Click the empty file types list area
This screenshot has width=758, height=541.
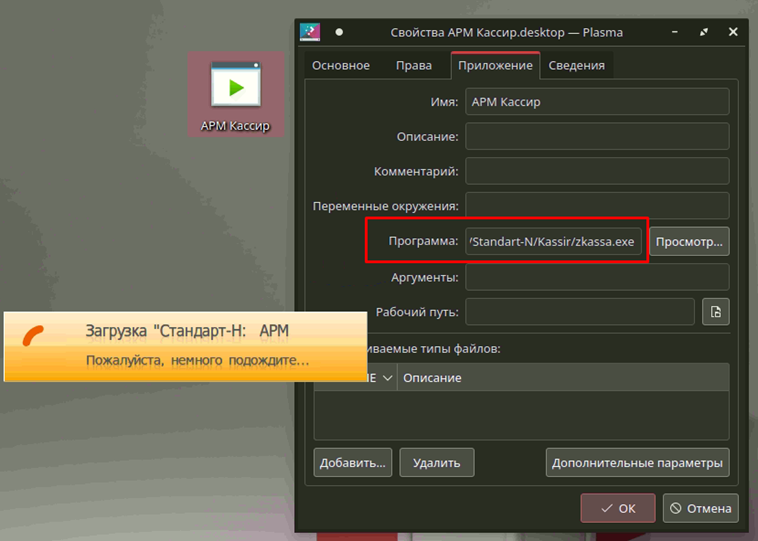521,415
